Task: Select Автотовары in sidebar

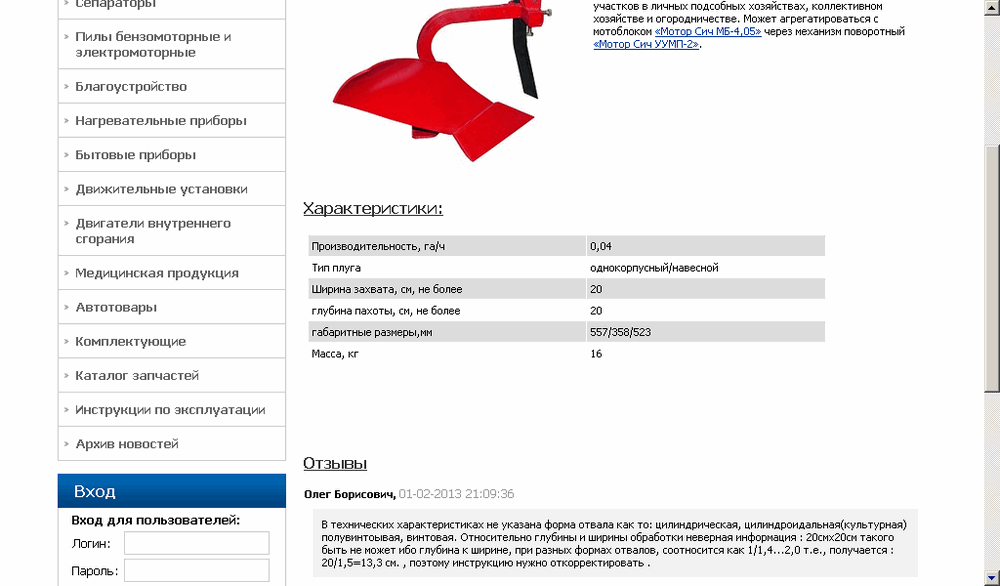Action: tap(116, 307)
